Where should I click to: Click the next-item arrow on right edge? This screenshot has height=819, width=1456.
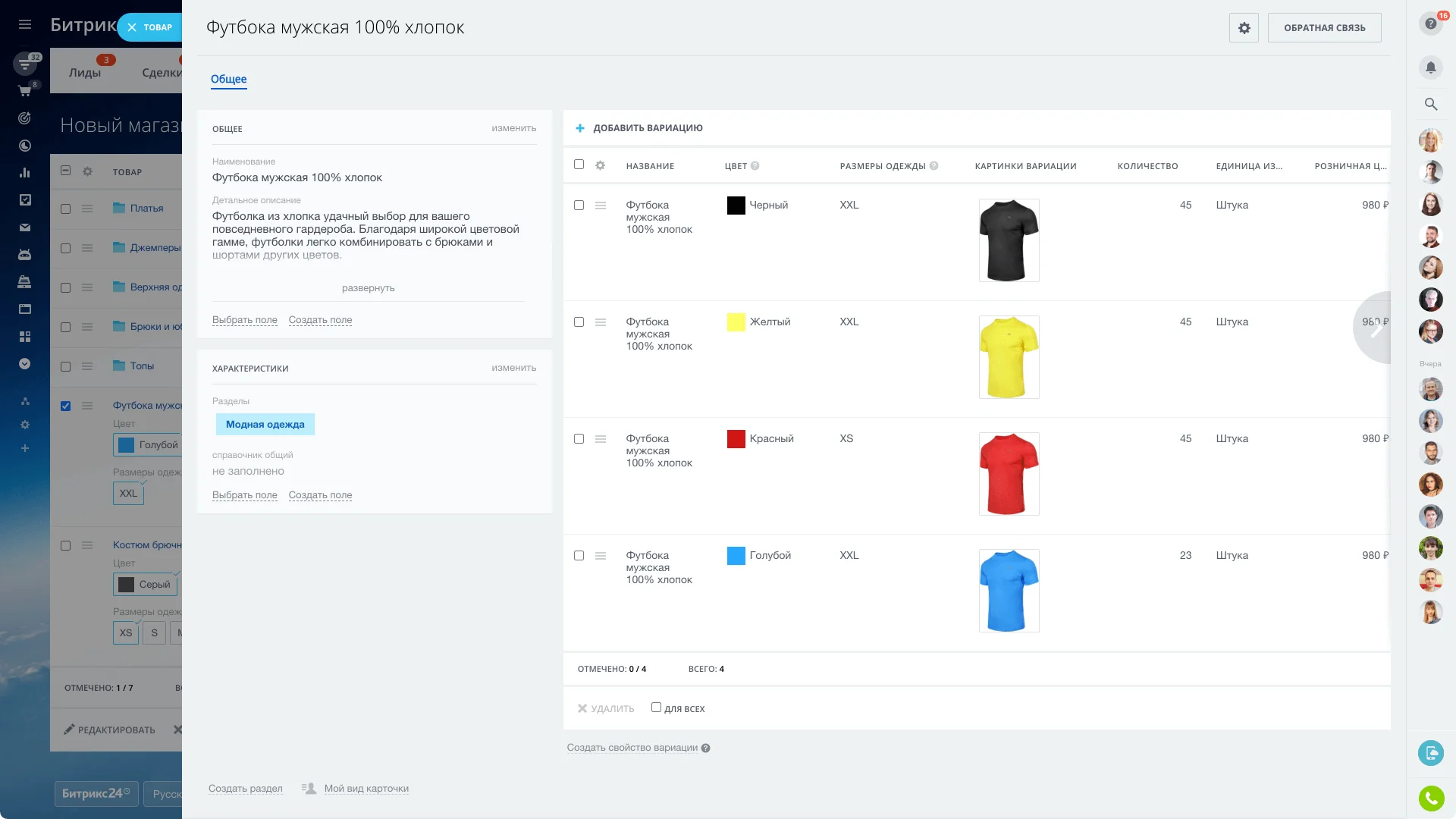1376,327
